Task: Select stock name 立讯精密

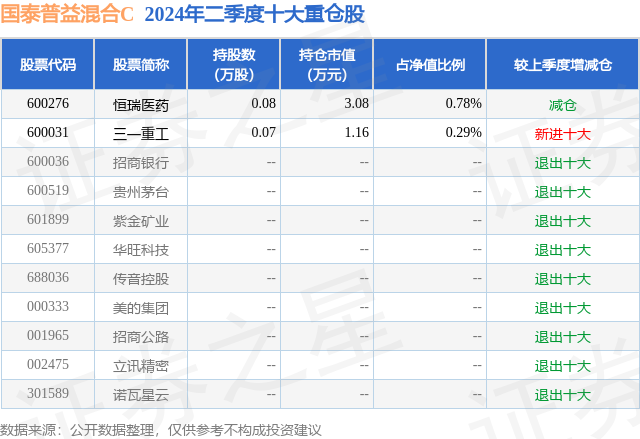Action: pos(141,366)
